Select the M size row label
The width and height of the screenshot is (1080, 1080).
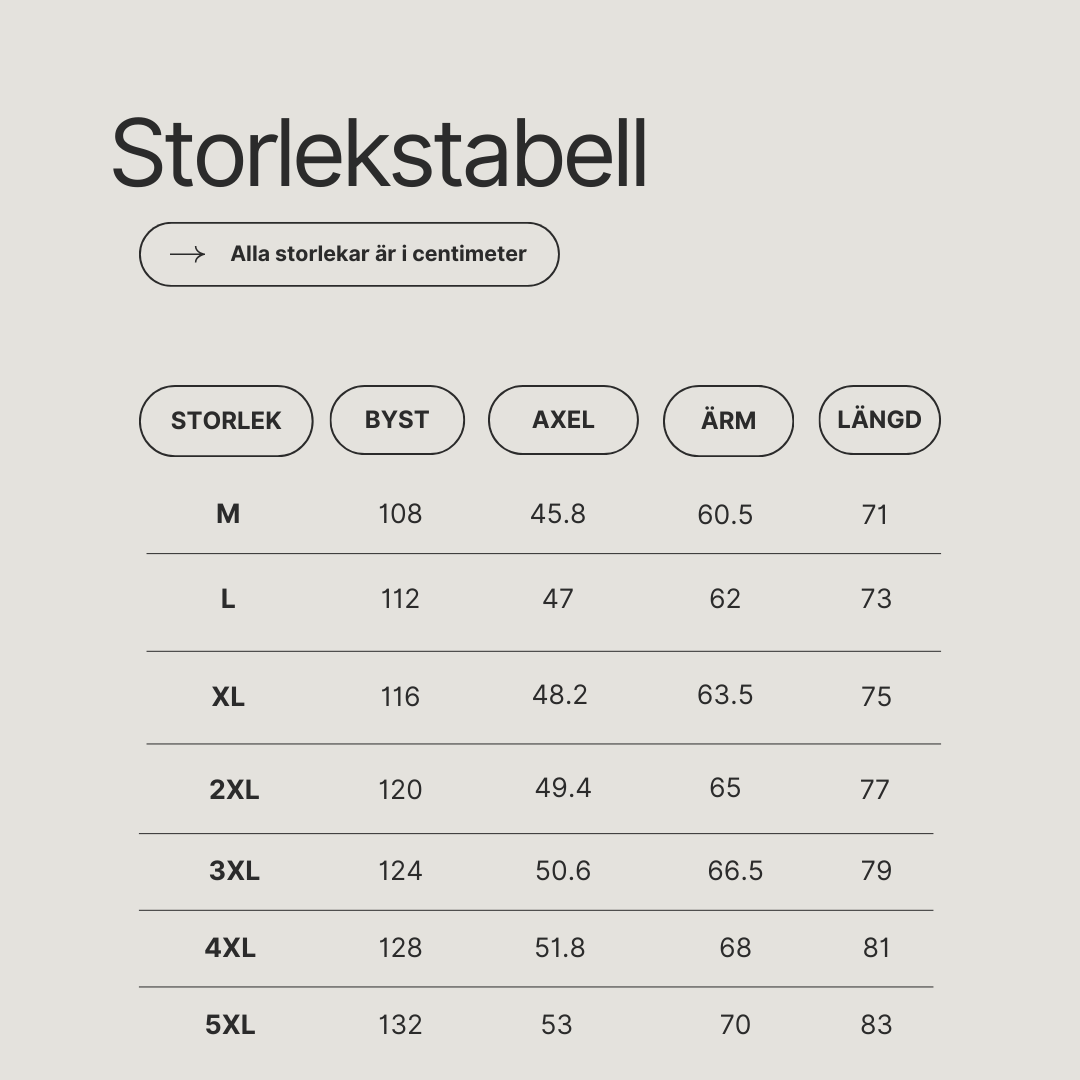(x=228, y=514)
